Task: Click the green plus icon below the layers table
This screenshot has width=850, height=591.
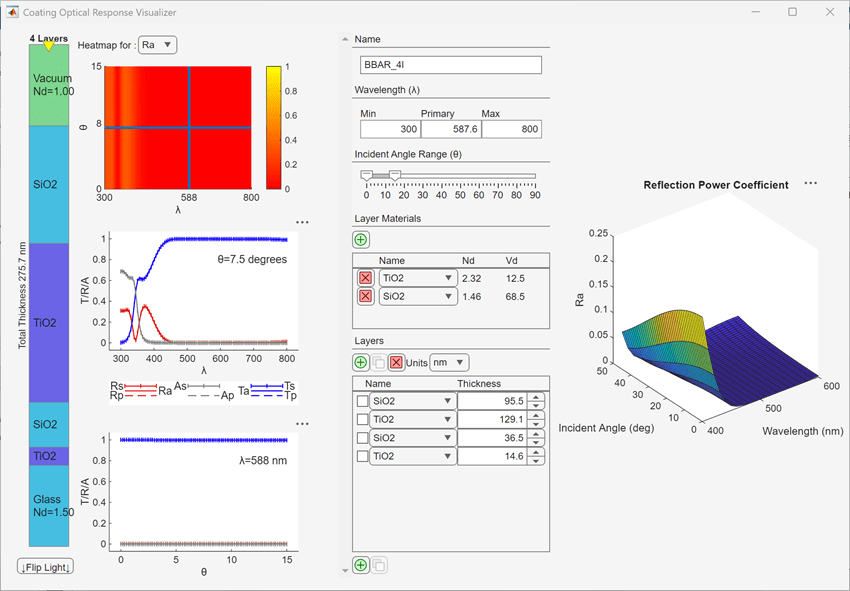Action: click(361, 566)
